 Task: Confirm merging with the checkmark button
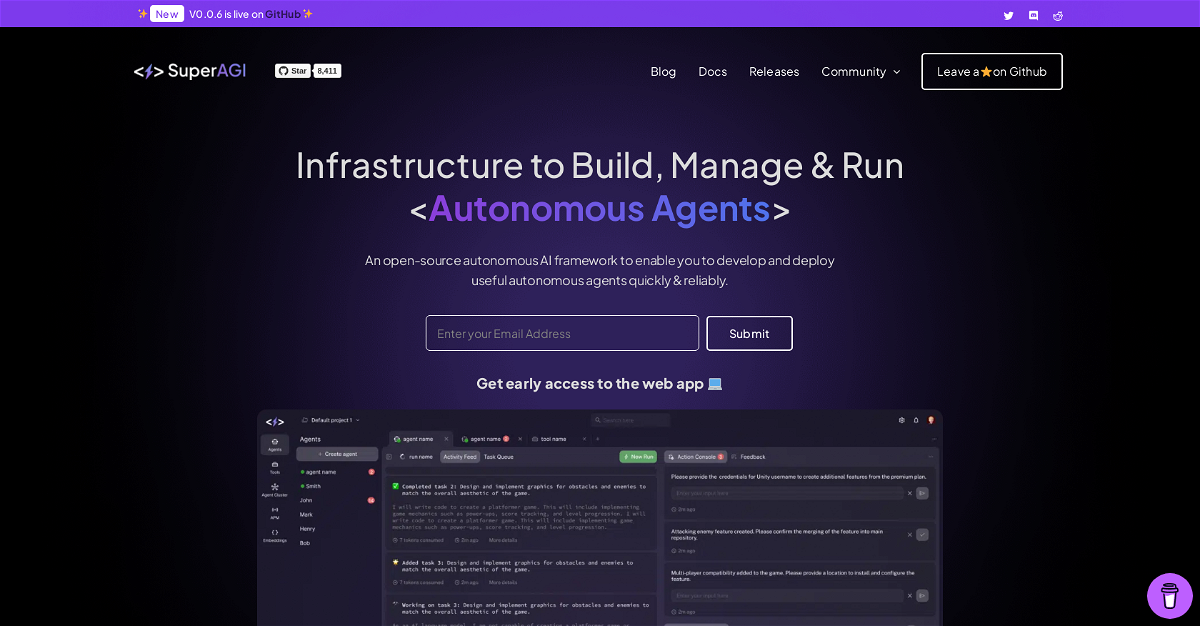(922, 535)
